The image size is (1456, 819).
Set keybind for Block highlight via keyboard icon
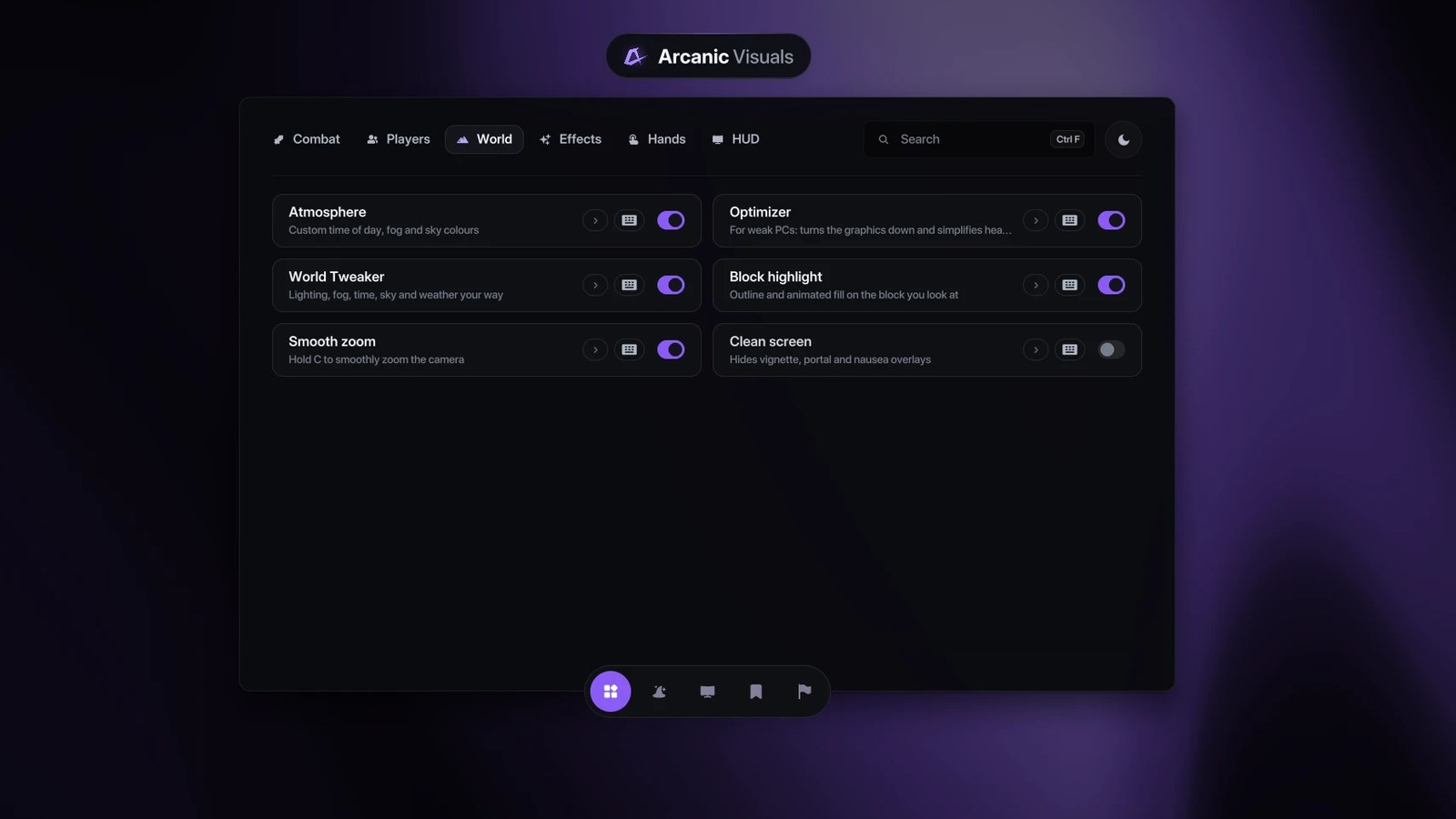point(1070,285)
